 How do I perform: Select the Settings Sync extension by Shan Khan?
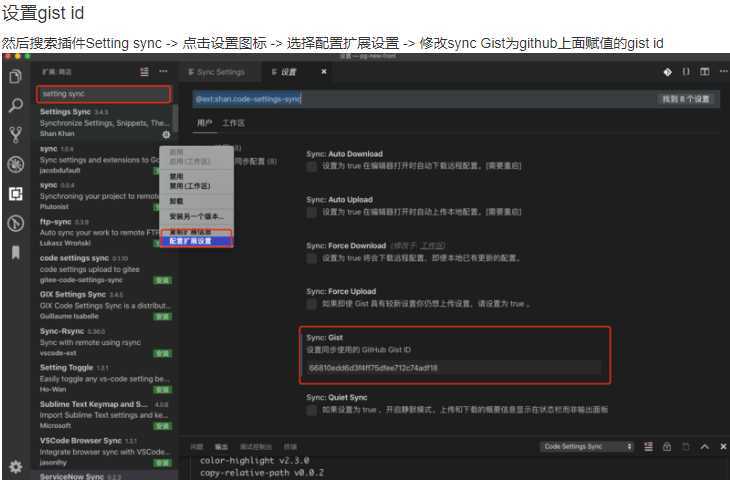point(105,122)
